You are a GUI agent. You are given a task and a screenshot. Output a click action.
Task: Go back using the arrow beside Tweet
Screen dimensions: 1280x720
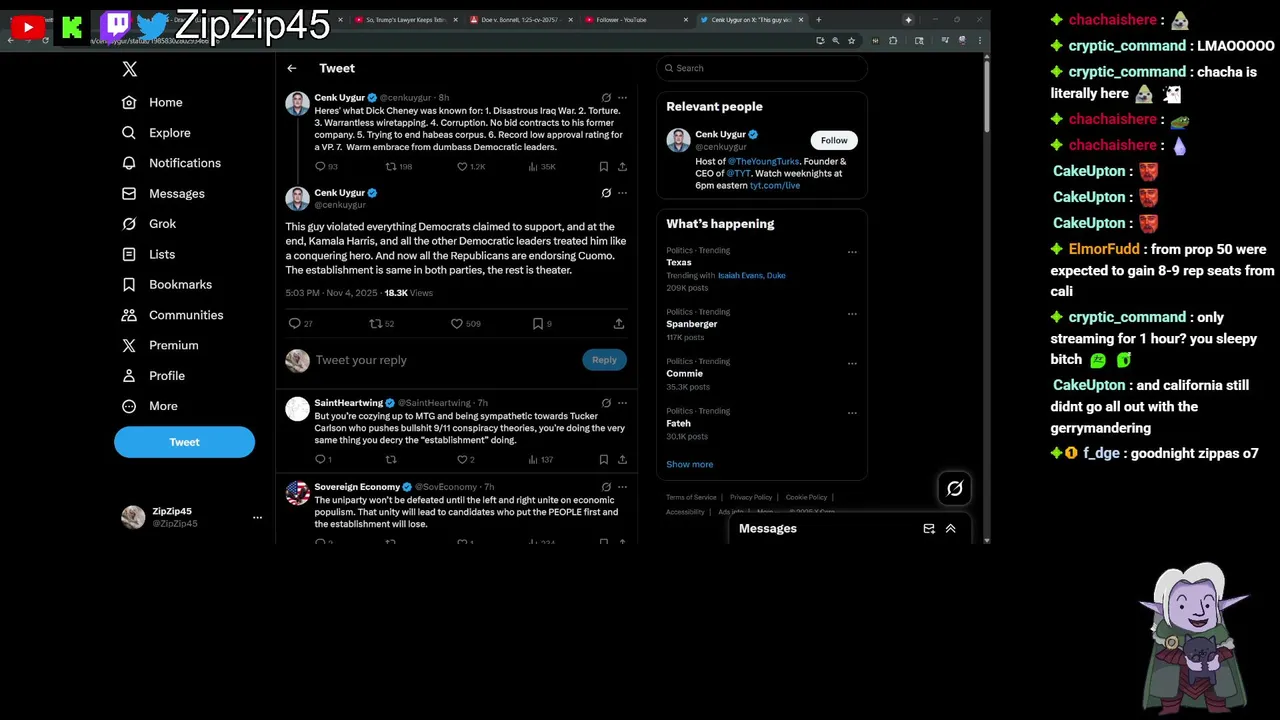(291, 68)
